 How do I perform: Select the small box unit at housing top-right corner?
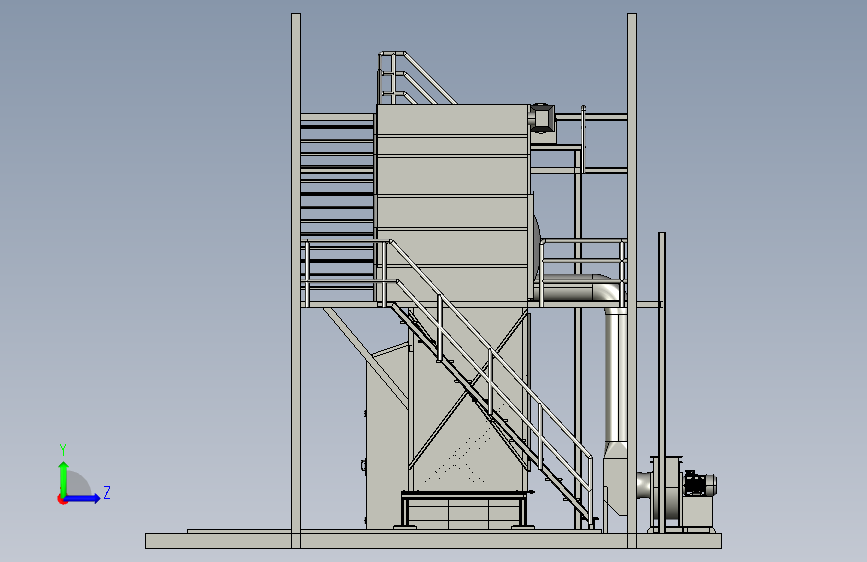(542, 118)
